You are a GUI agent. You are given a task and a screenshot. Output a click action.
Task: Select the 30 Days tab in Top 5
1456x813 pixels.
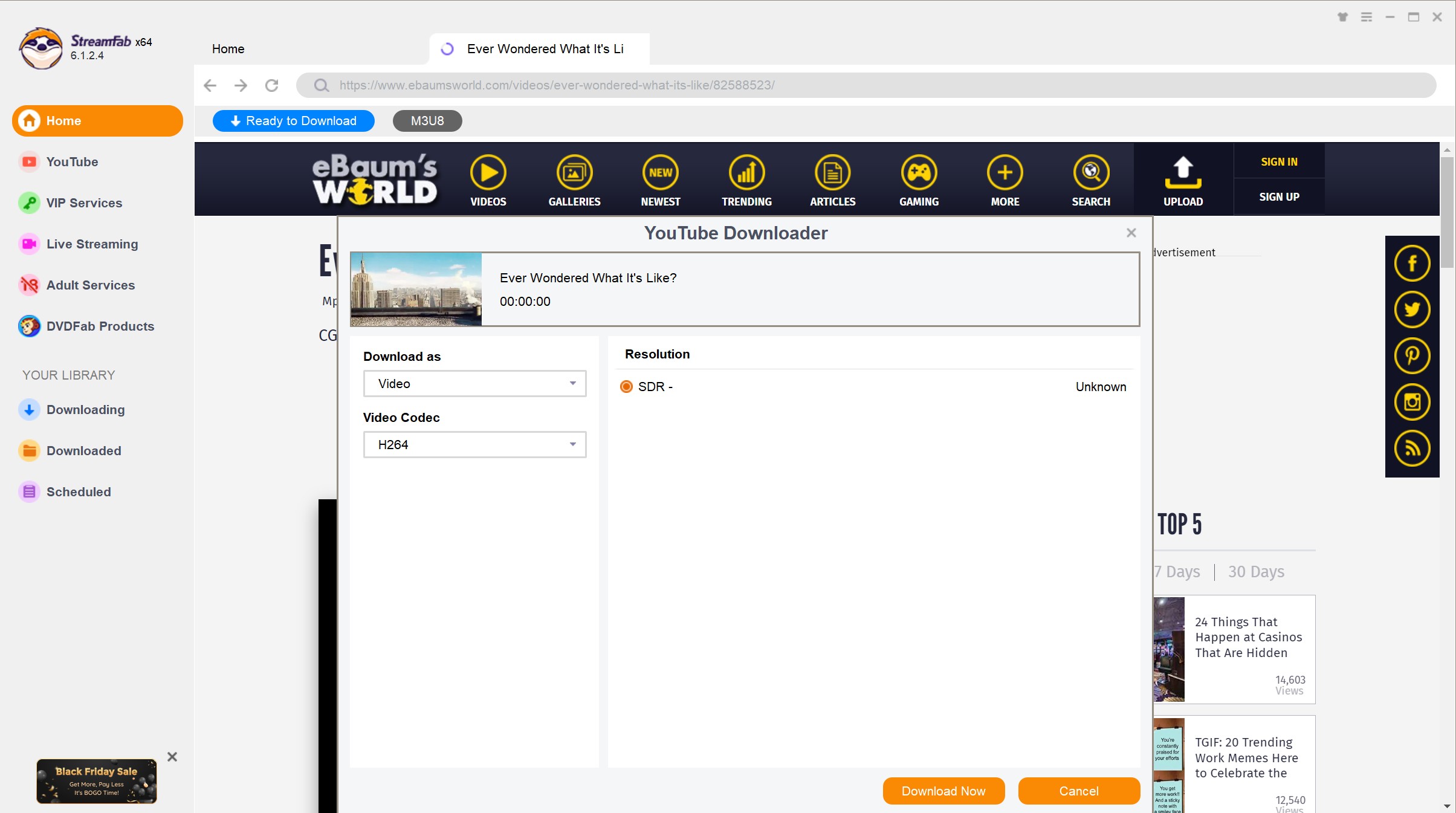pos(1256,572)
